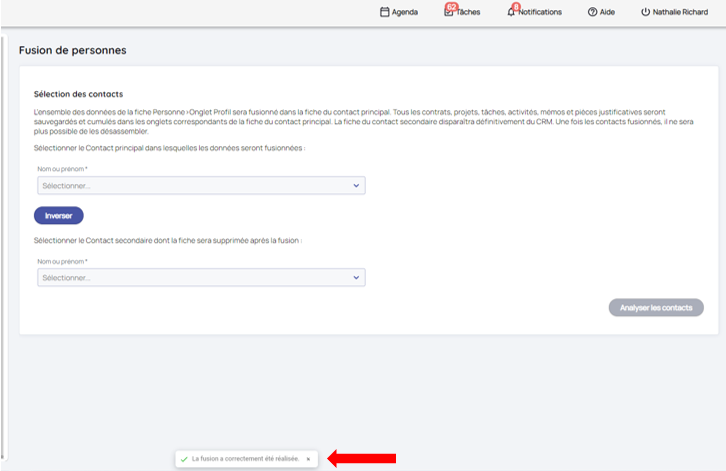Click the vertical scrollbar on left edge
The height and width of the screenshot is (471, 726).
3,240
